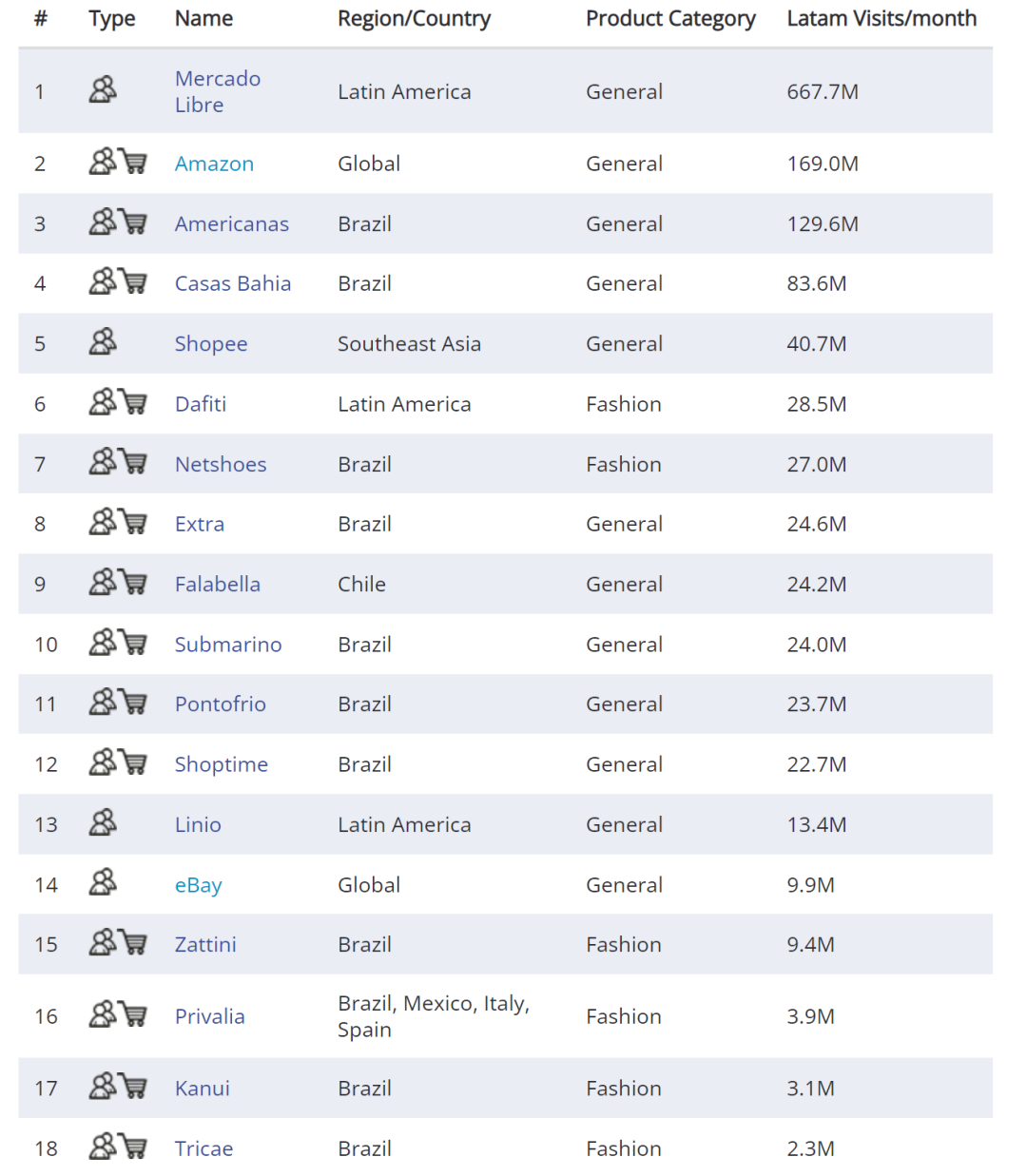Click the cart icon in Falabella row
The height and width of the screenshot is (1176, 1027).
tap(134, 583)
